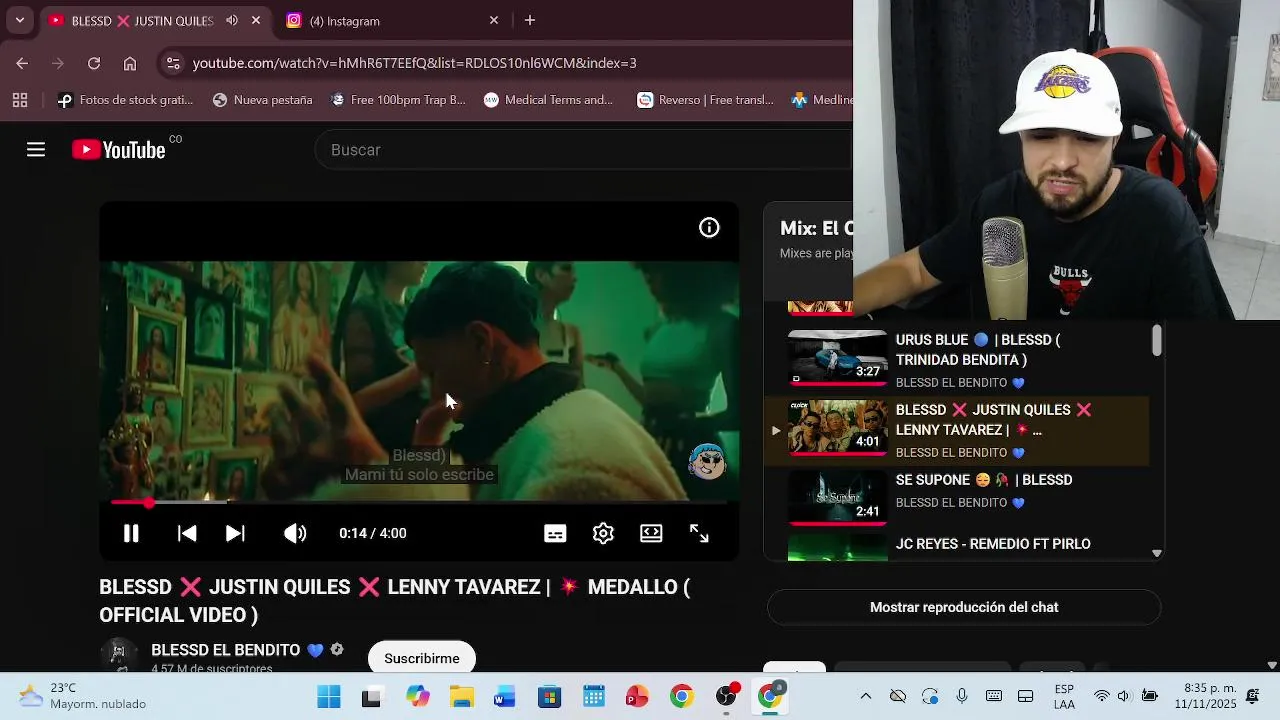The image size is (1280, 720).
Task: Open the YouTube hamburger guide menu
Action: tap(36, 150)
